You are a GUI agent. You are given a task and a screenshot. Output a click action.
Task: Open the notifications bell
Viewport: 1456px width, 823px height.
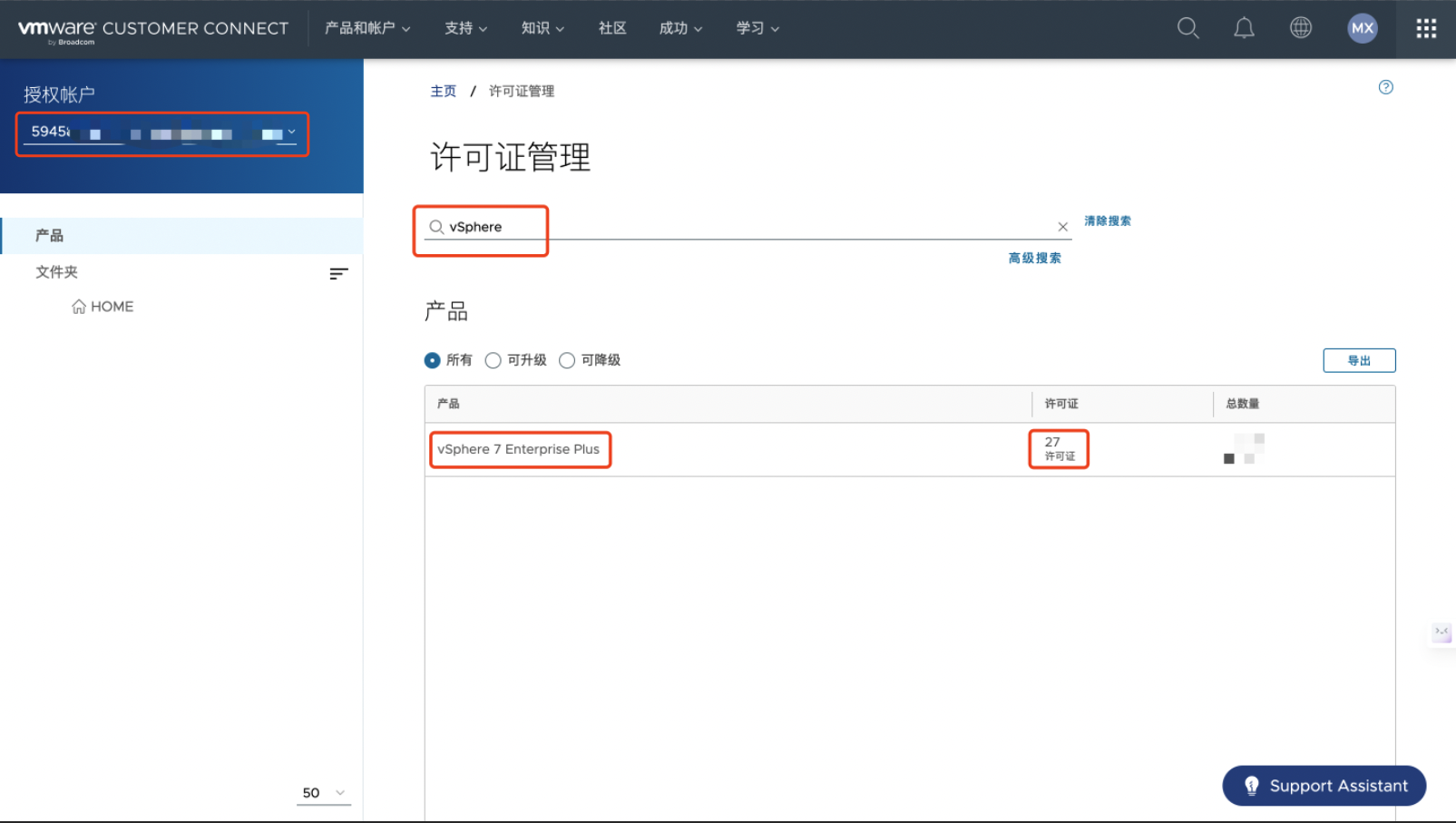[x=1244, y=28]
